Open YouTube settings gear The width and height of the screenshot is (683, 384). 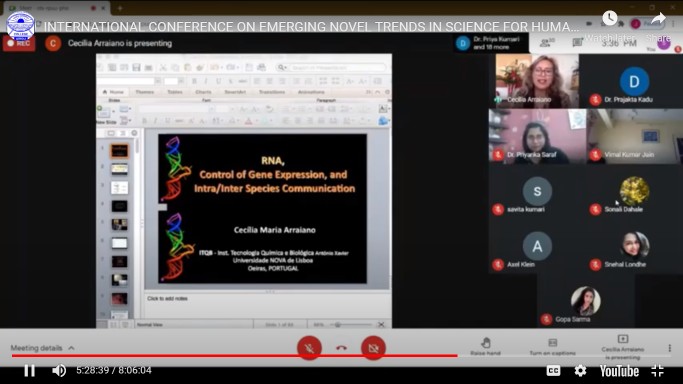point(580,371)
